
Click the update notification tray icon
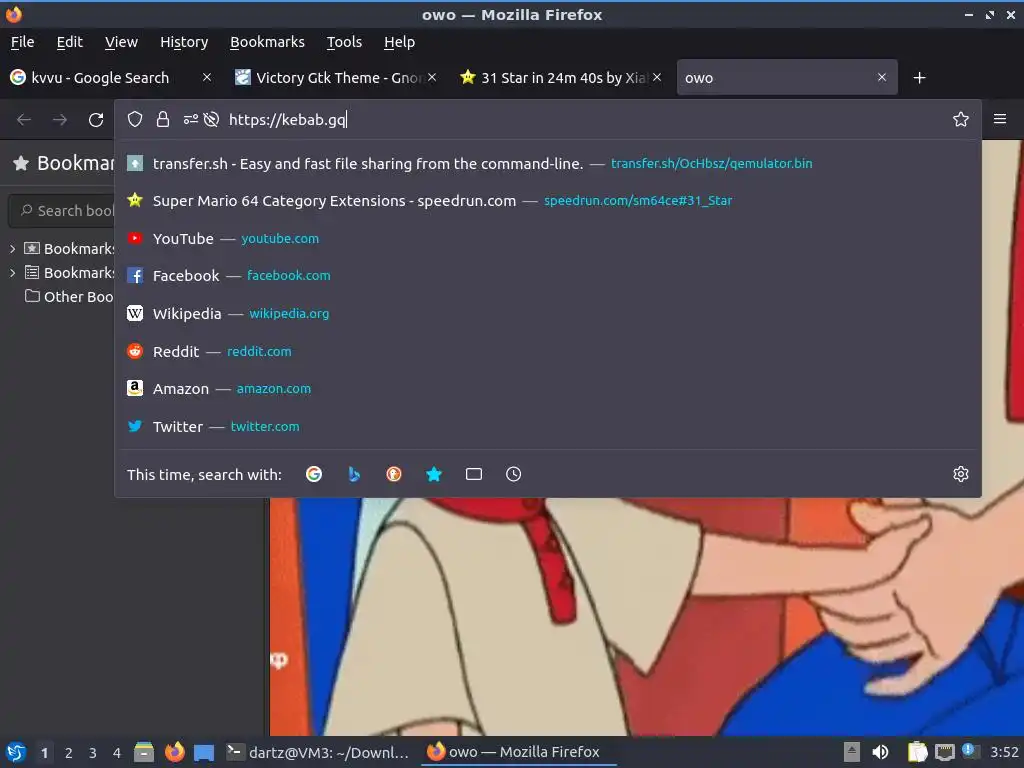click(970, 751)
